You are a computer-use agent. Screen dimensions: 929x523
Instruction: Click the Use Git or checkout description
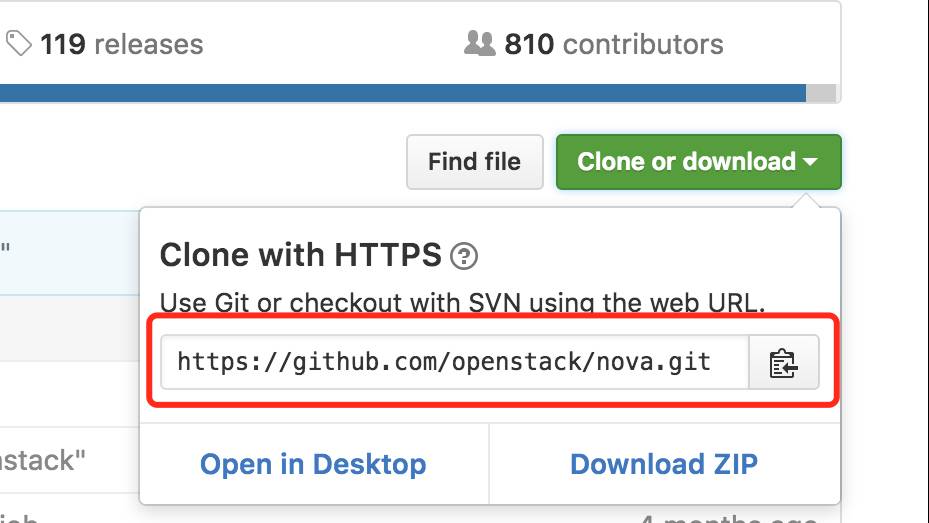pos(462,302)
